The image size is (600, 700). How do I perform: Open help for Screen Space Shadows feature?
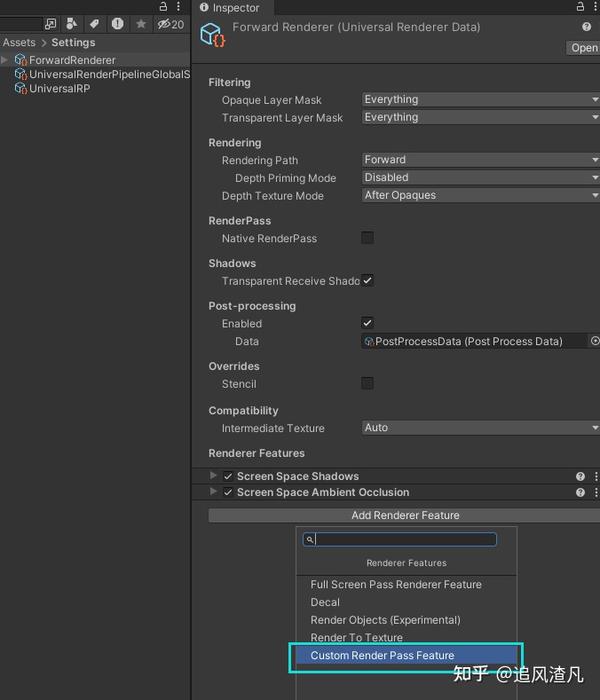pos(580,476)
